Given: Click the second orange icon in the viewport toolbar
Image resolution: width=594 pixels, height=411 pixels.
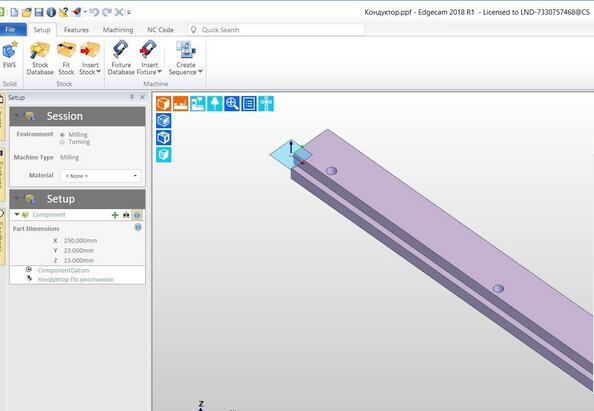Looking at the screenshot, I should (x=181, y=103).
